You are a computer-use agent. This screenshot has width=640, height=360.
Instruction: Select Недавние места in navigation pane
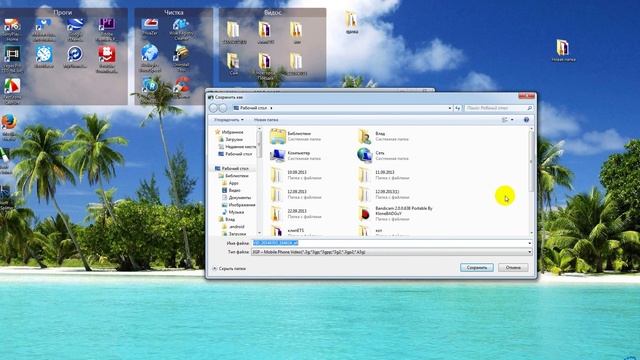pos(238,147)
